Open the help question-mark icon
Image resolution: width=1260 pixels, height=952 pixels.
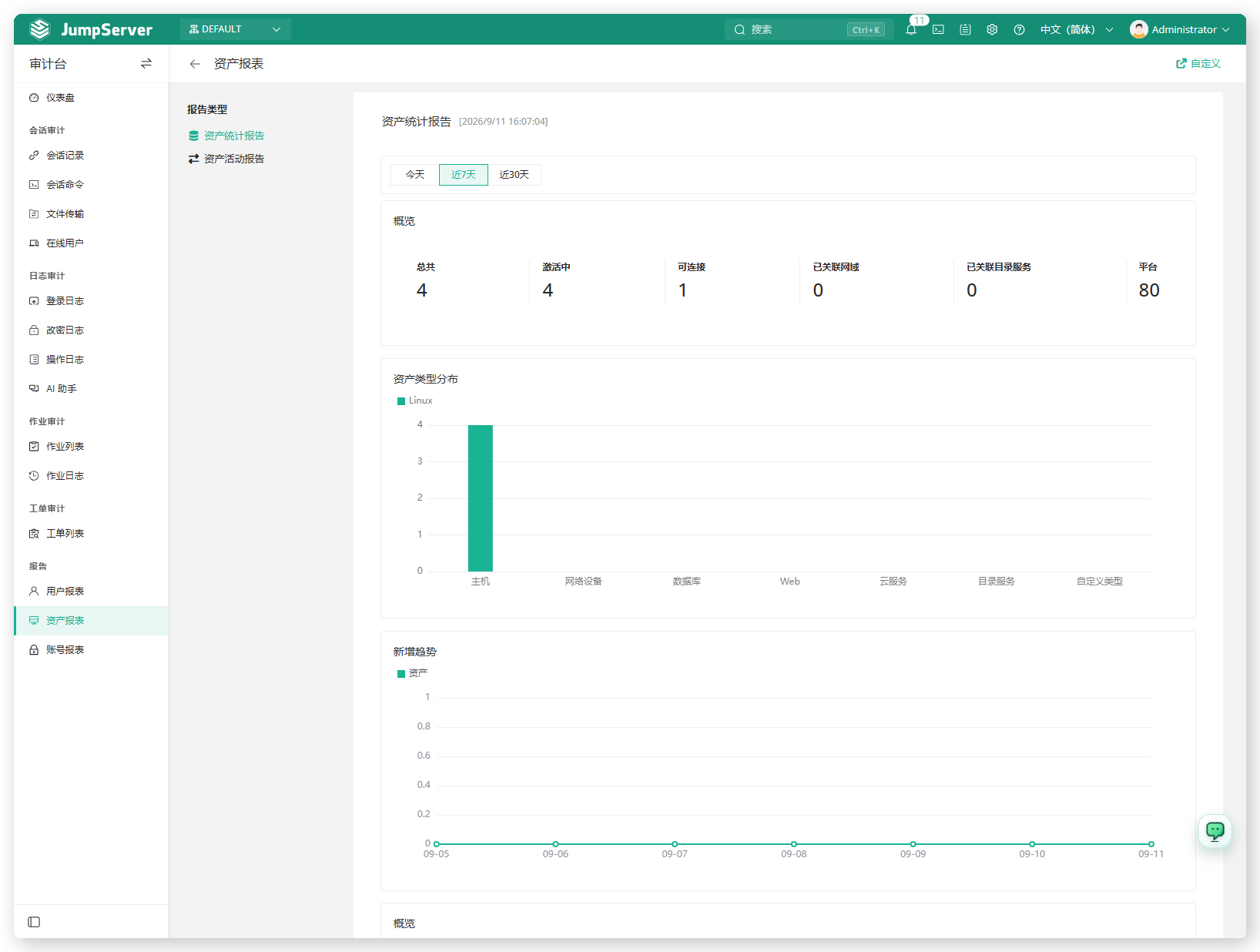point(1019,29)
